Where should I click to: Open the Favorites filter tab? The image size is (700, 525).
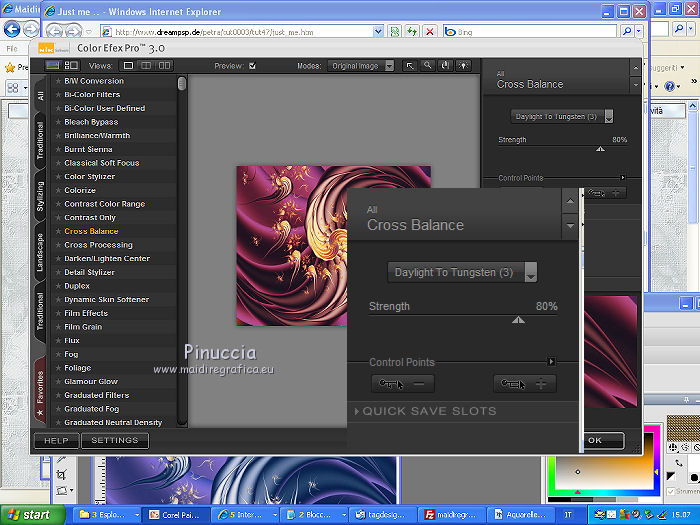point(40,390)
